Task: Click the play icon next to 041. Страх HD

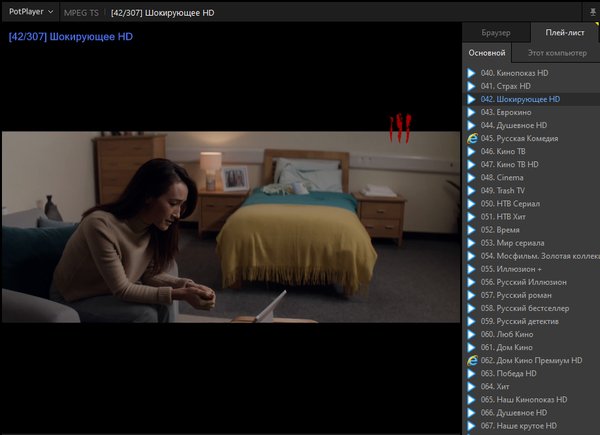Action: pos(472,86)
